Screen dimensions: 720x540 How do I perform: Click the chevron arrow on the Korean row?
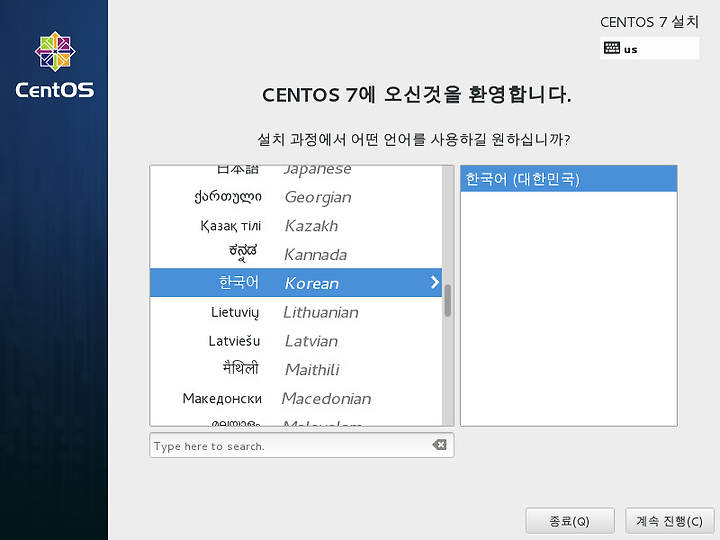[434, 282]
